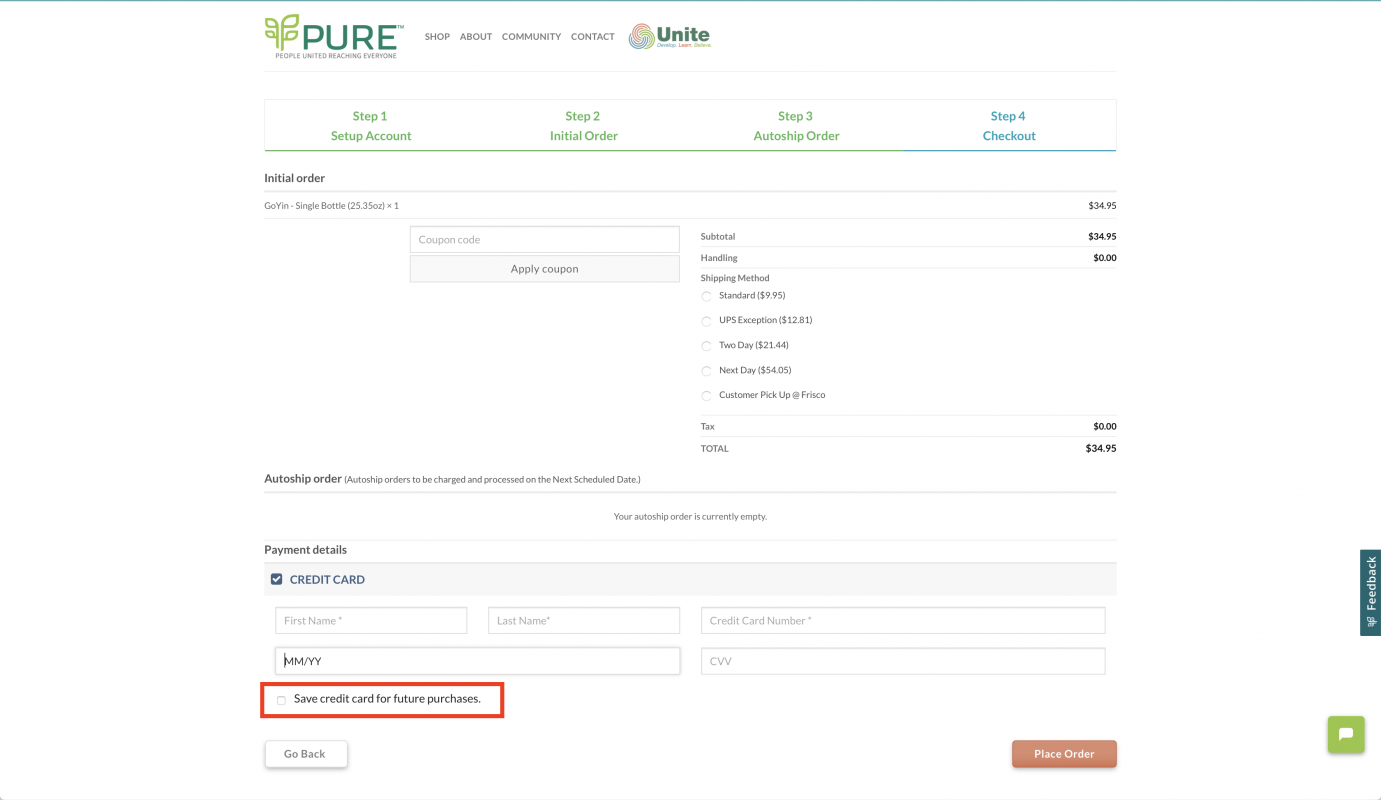The width and height of the screenshot is (1381, 800).
Task: Click the Apply coupon button
Action: pyautogui.click(x=544, y=269)
